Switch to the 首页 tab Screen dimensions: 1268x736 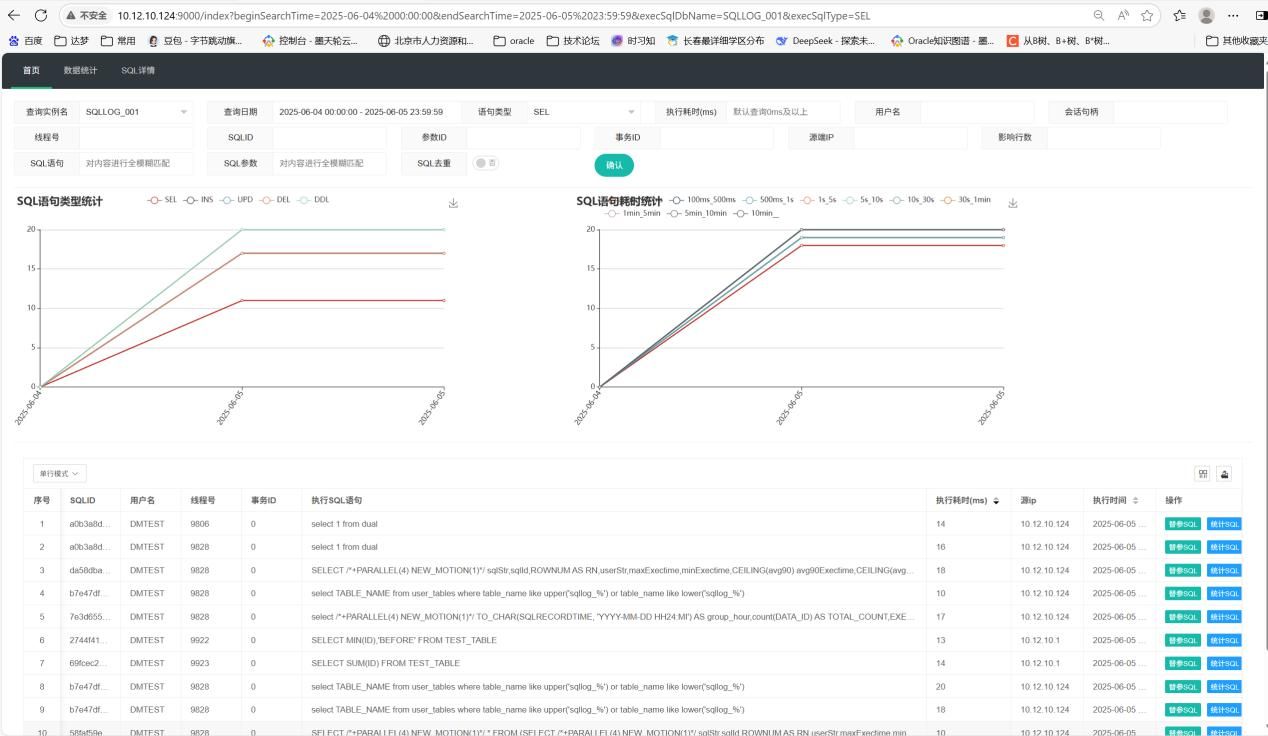[x=32, y=71]
